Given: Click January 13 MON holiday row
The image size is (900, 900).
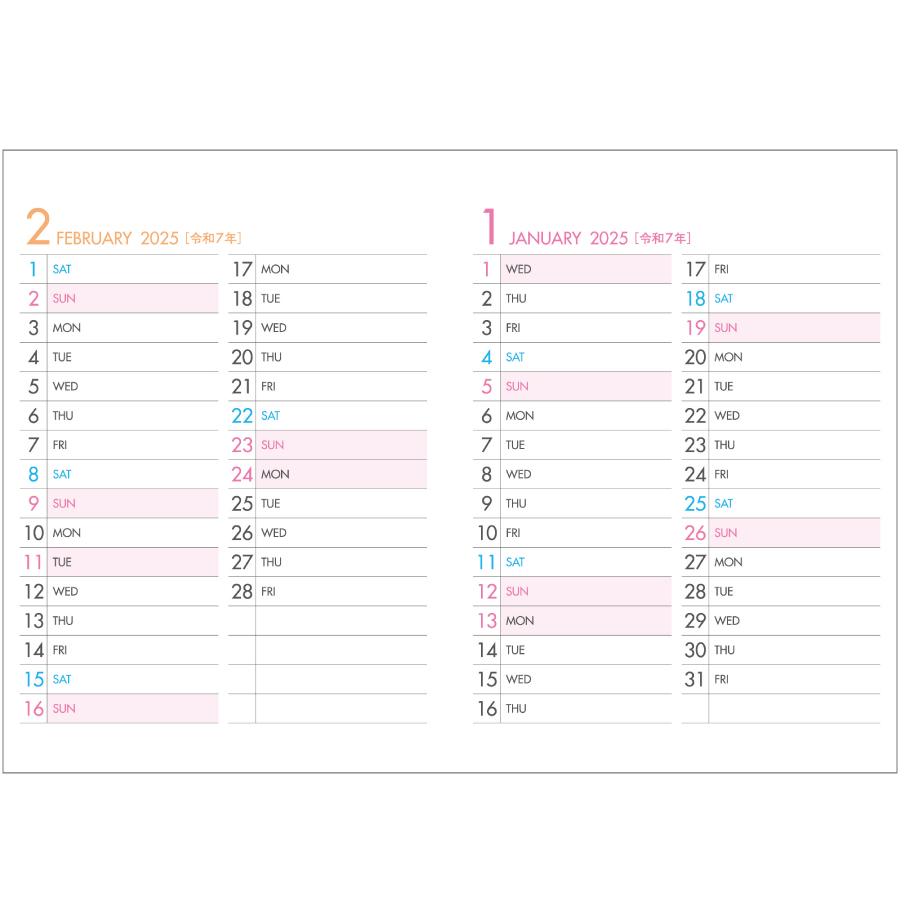Looking at the screenshot, I should tap(572, 620).
